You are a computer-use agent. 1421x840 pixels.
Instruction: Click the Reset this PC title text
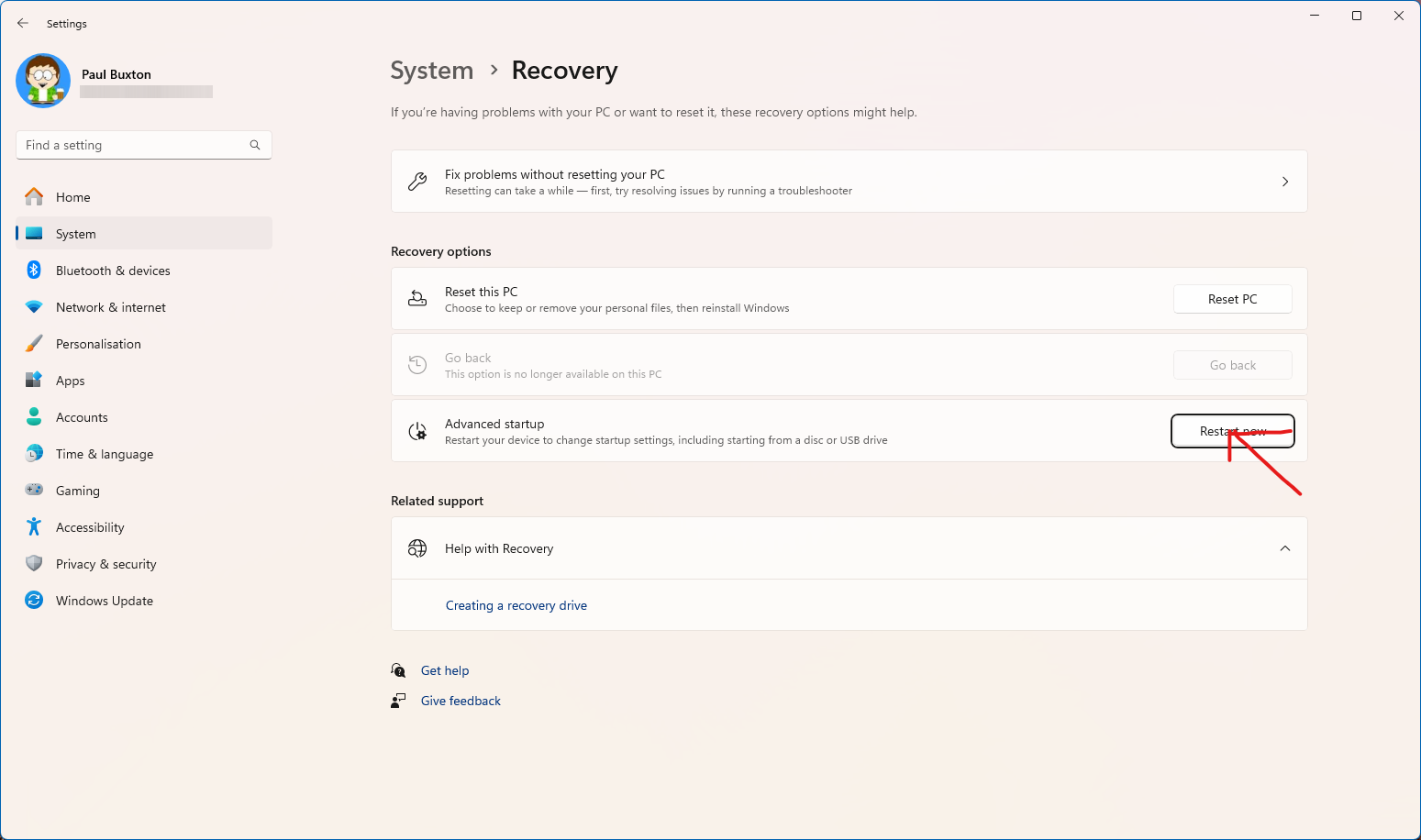pyautogui.click(x=481, y=292)
